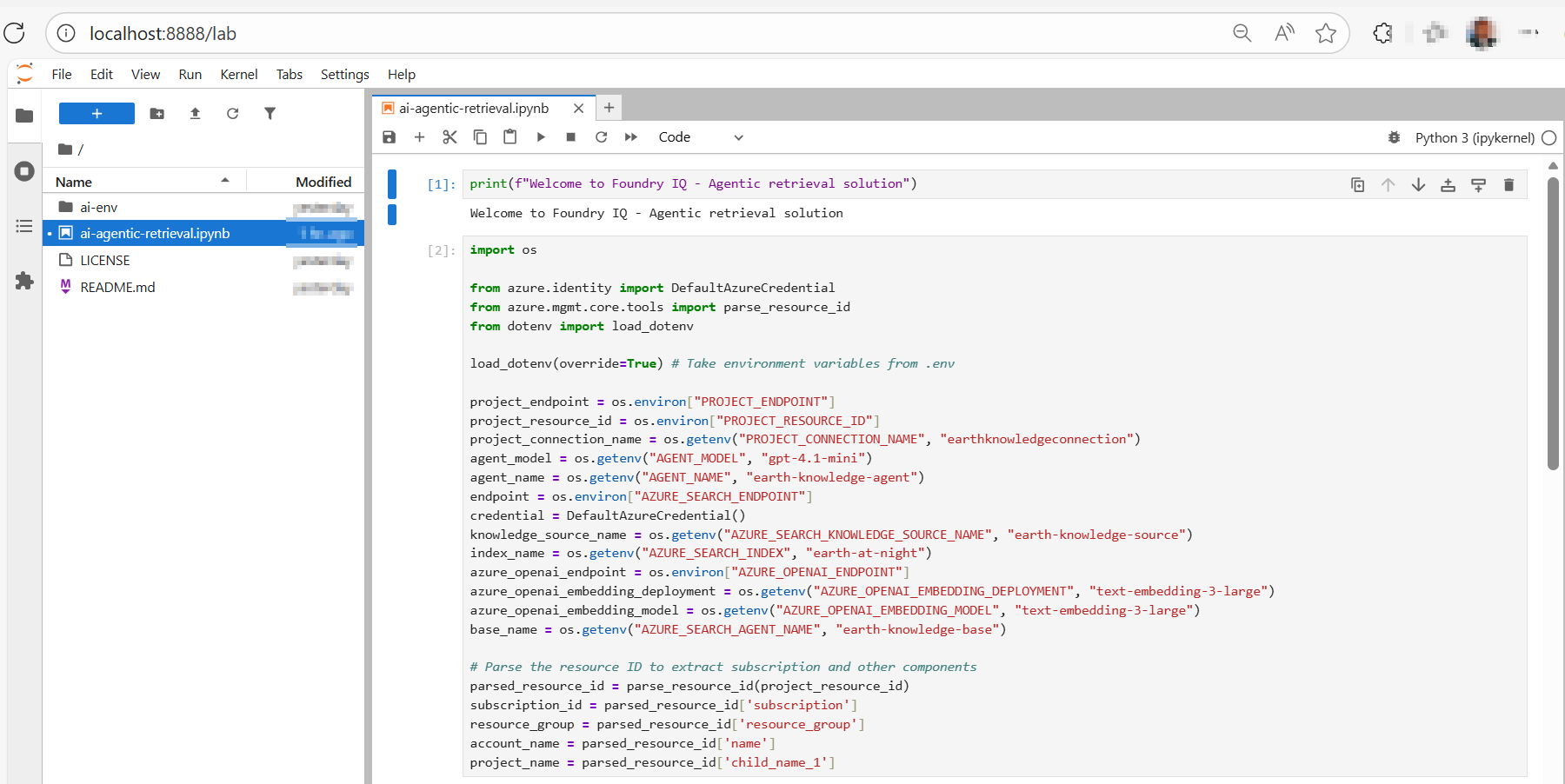Run the selected cell with the play icon
This screenshot has width=1565, height=784.
tap(541, 137)
